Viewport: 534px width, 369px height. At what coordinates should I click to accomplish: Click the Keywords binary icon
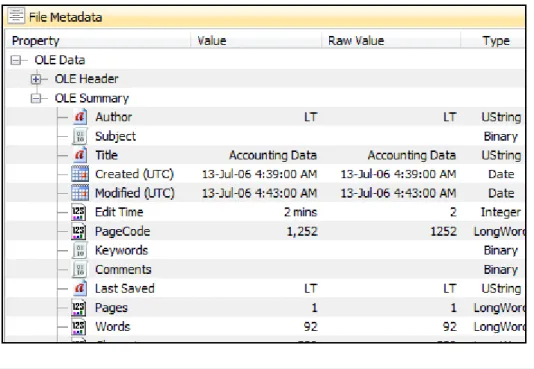(x=80, y=250)
